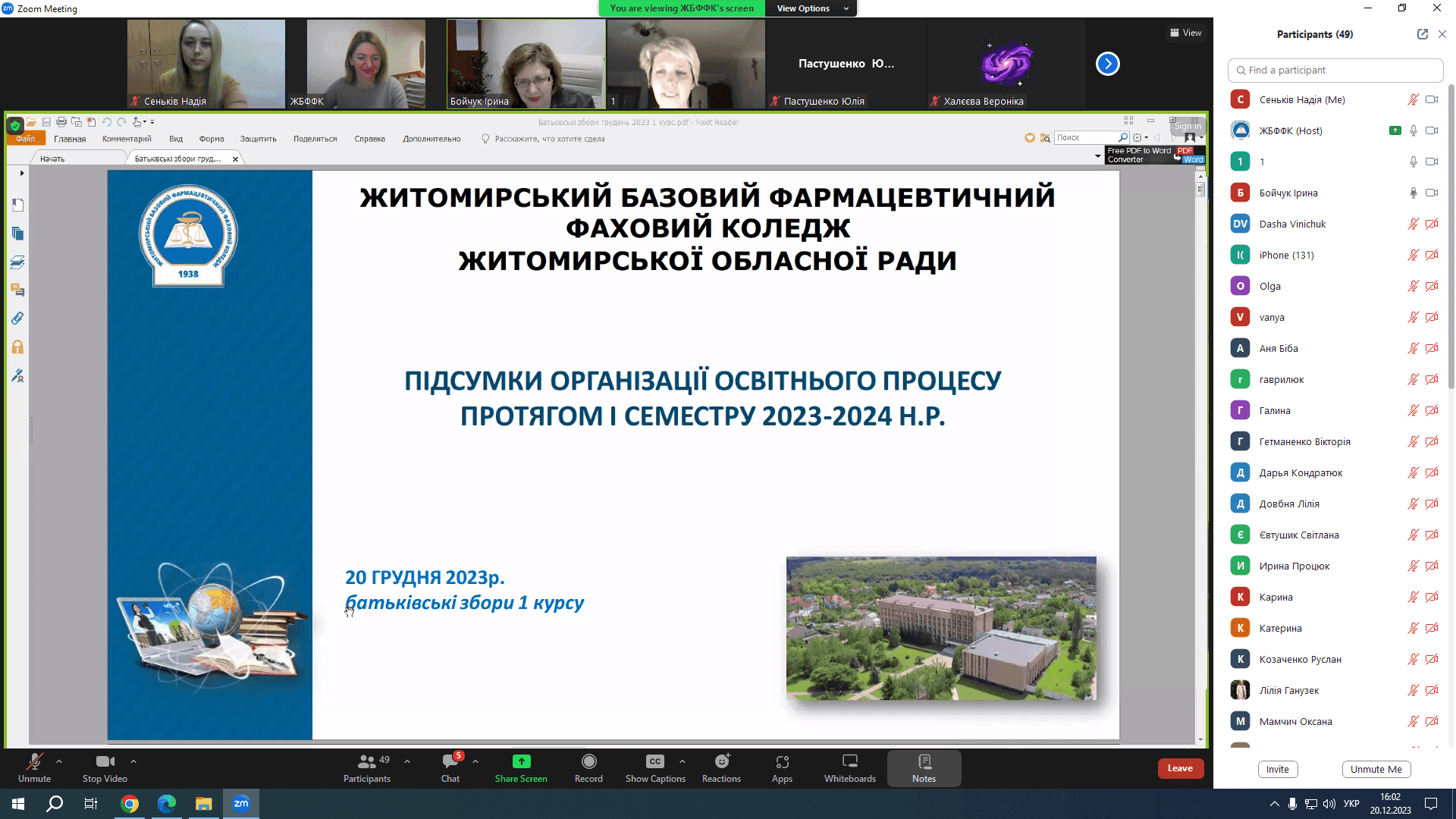Toggle camera icon for Сеньків Надія (Me)
This screenshot has height=819, width=1456.
point(1432,99)
